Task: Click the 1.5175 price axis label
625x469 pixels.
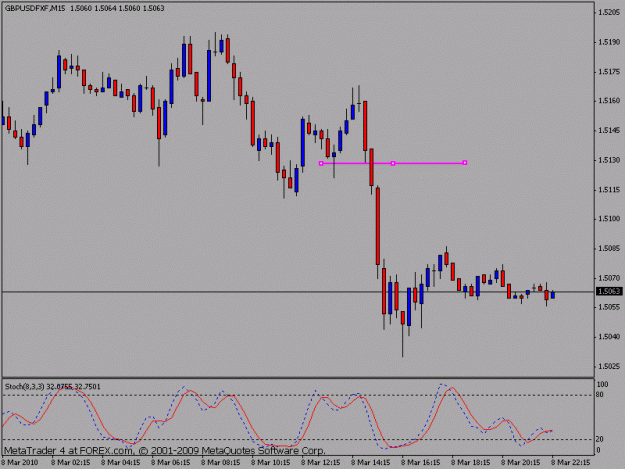Action: coord(609,72)
